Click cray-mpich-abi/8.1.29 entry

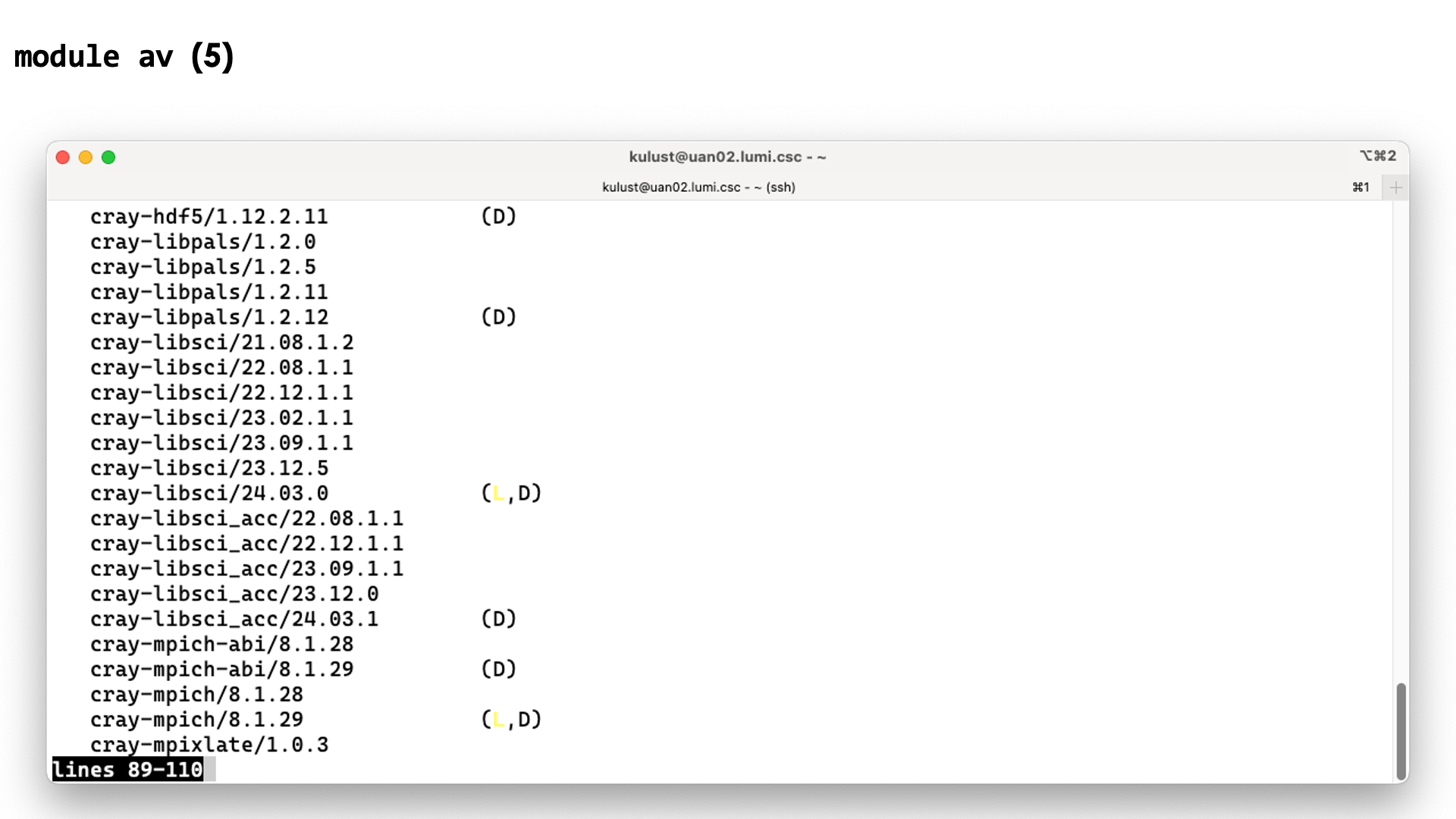point(222,670)
